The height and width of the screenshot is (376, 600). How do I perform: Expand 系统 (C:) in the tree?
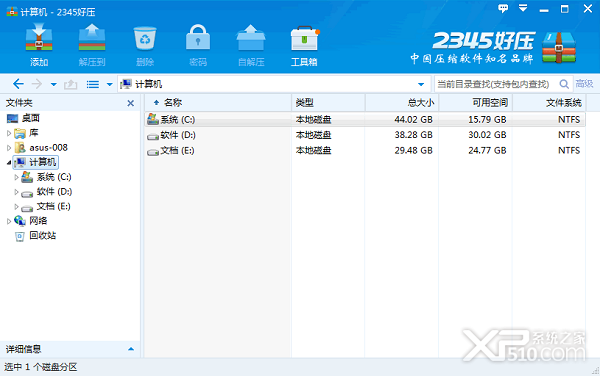[x=16, y=177]
